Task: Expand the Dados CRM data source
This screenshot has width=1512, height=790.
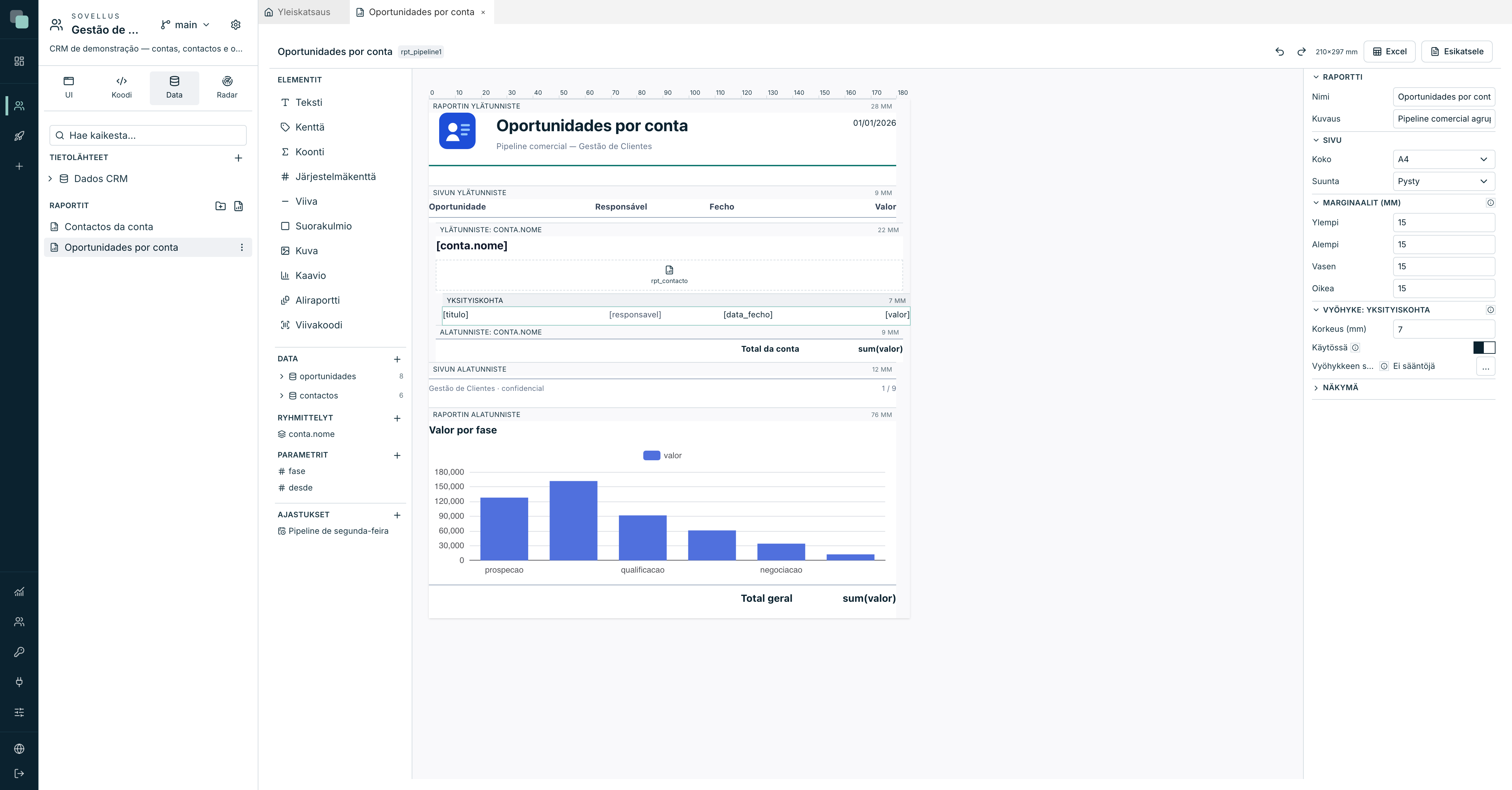Action: pos(50,179)
